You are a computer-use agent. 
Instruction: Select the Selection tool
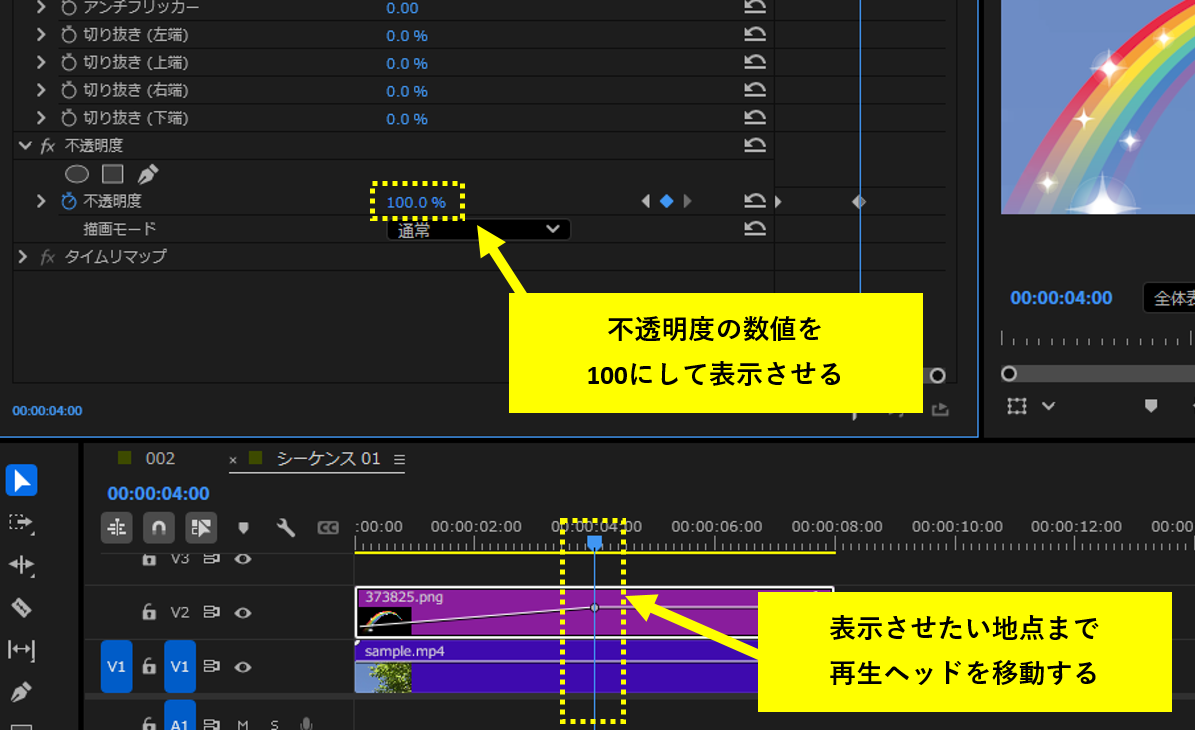coord(22,480)
